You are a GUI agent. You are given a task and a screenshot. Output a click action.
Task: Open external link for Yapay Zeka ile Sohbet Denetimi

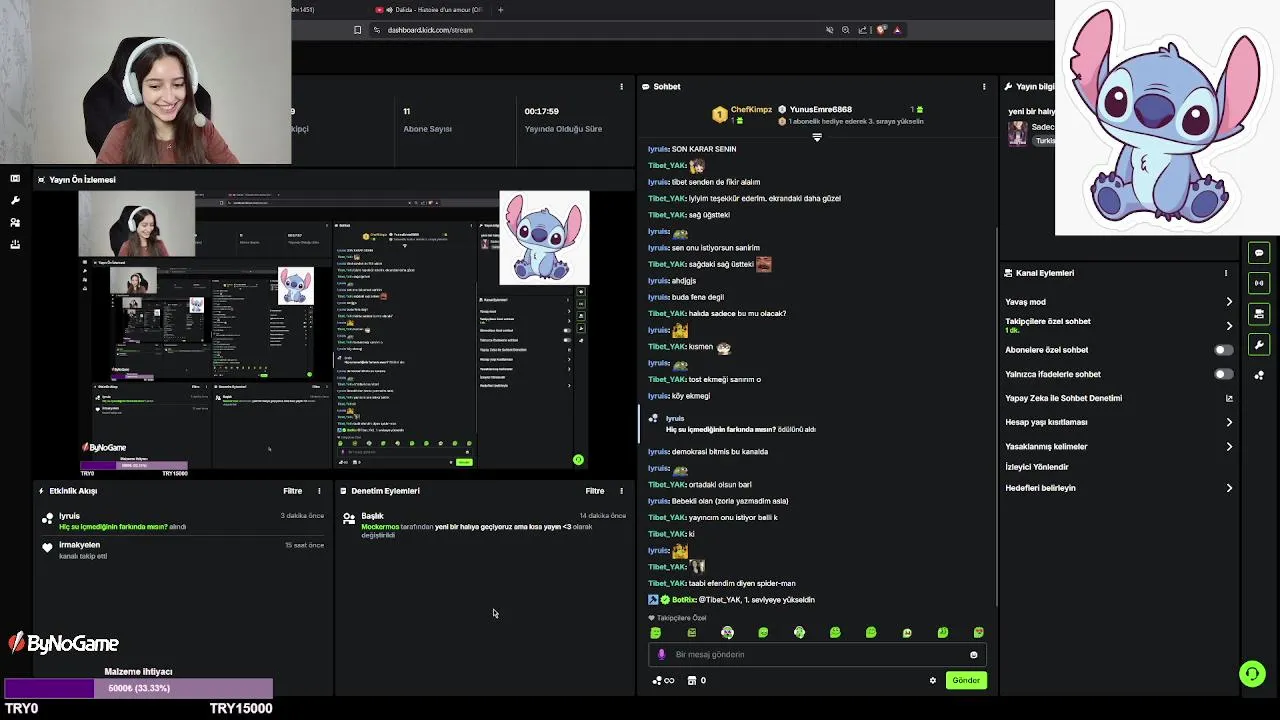point(1229,398)
